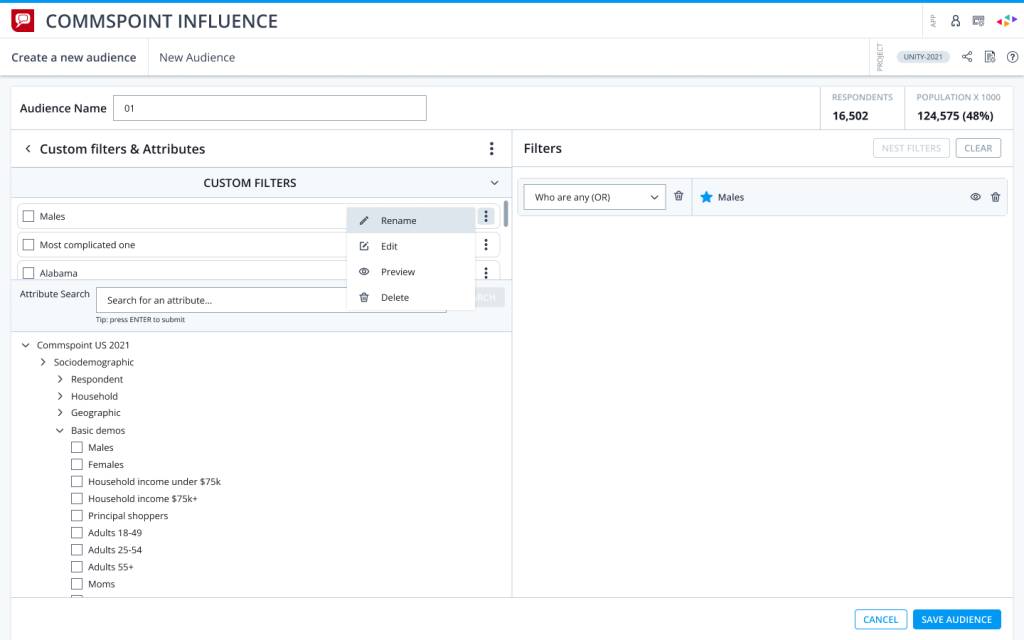Check Household income under $75k
The image size is (1024, 640).
click(77, 481)
